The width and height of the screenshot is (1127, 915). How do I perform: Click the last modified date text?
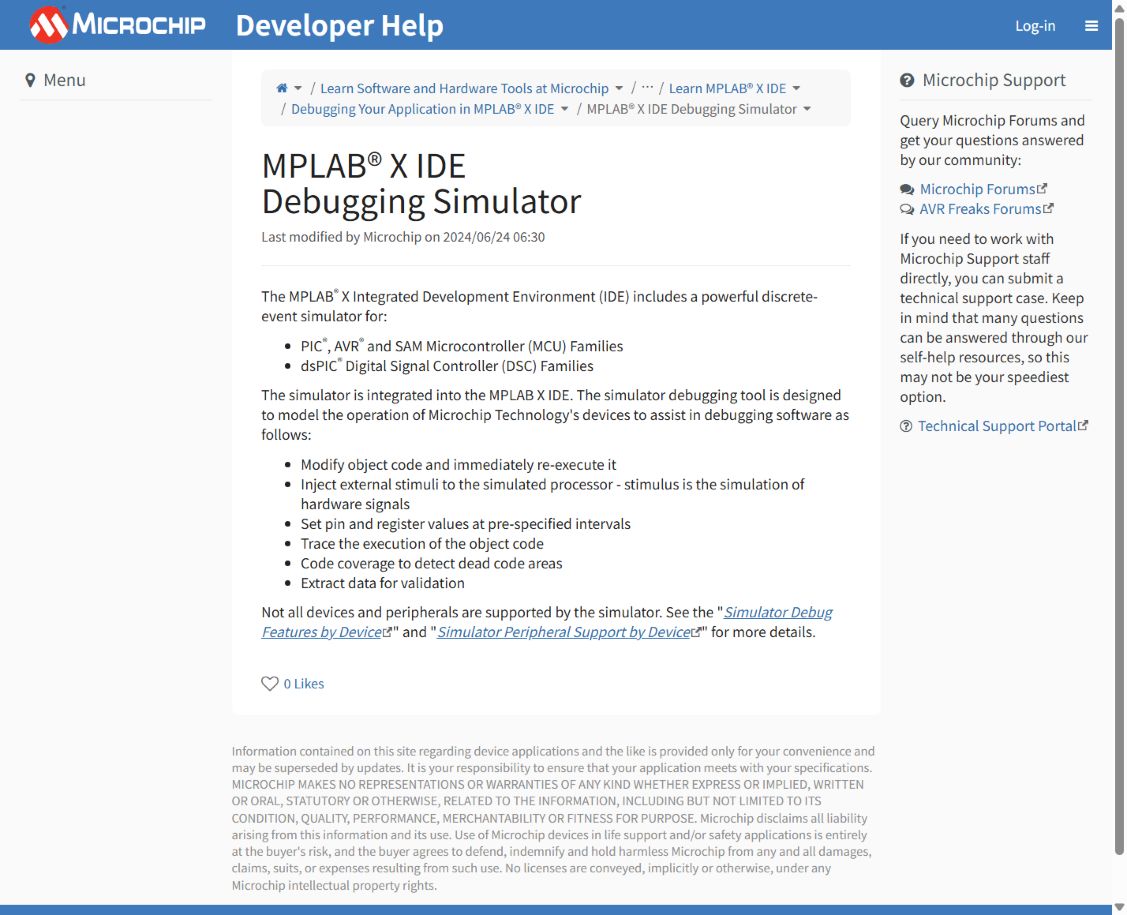click(403, 237)
